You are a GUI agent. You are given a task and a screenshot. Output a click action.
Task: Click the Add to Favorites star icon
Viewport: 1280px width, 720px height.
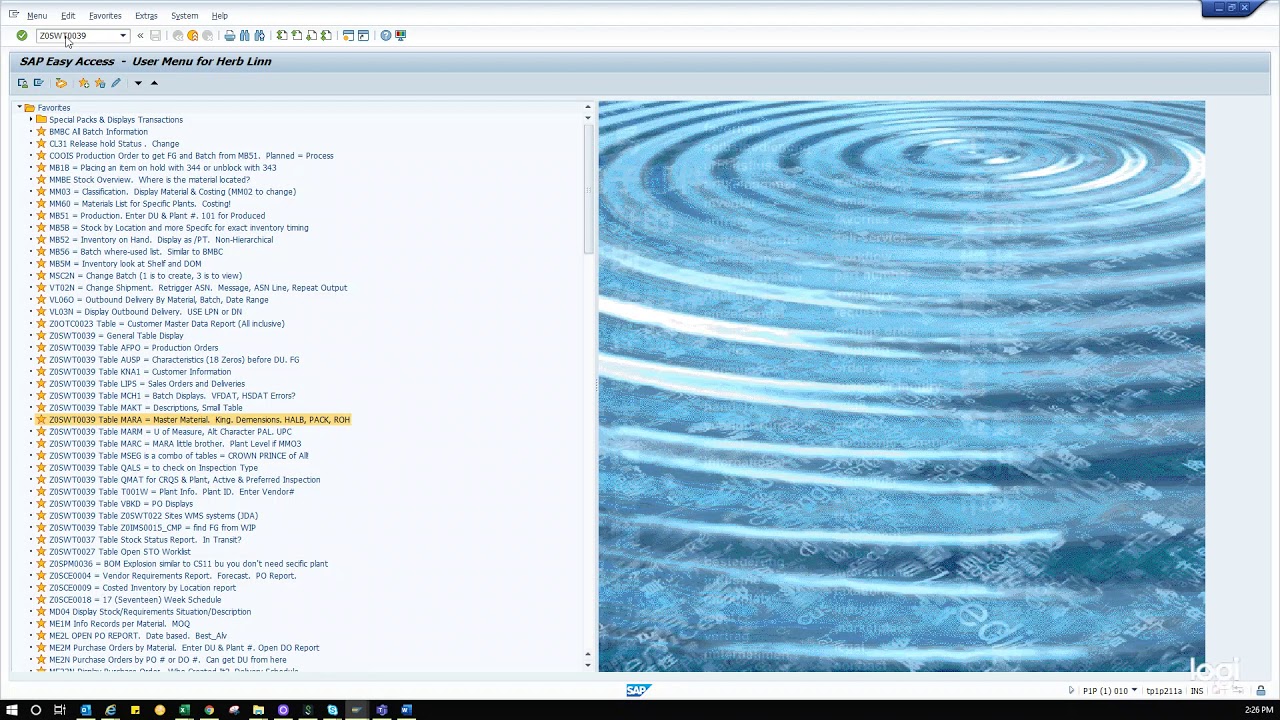[84, 83]
